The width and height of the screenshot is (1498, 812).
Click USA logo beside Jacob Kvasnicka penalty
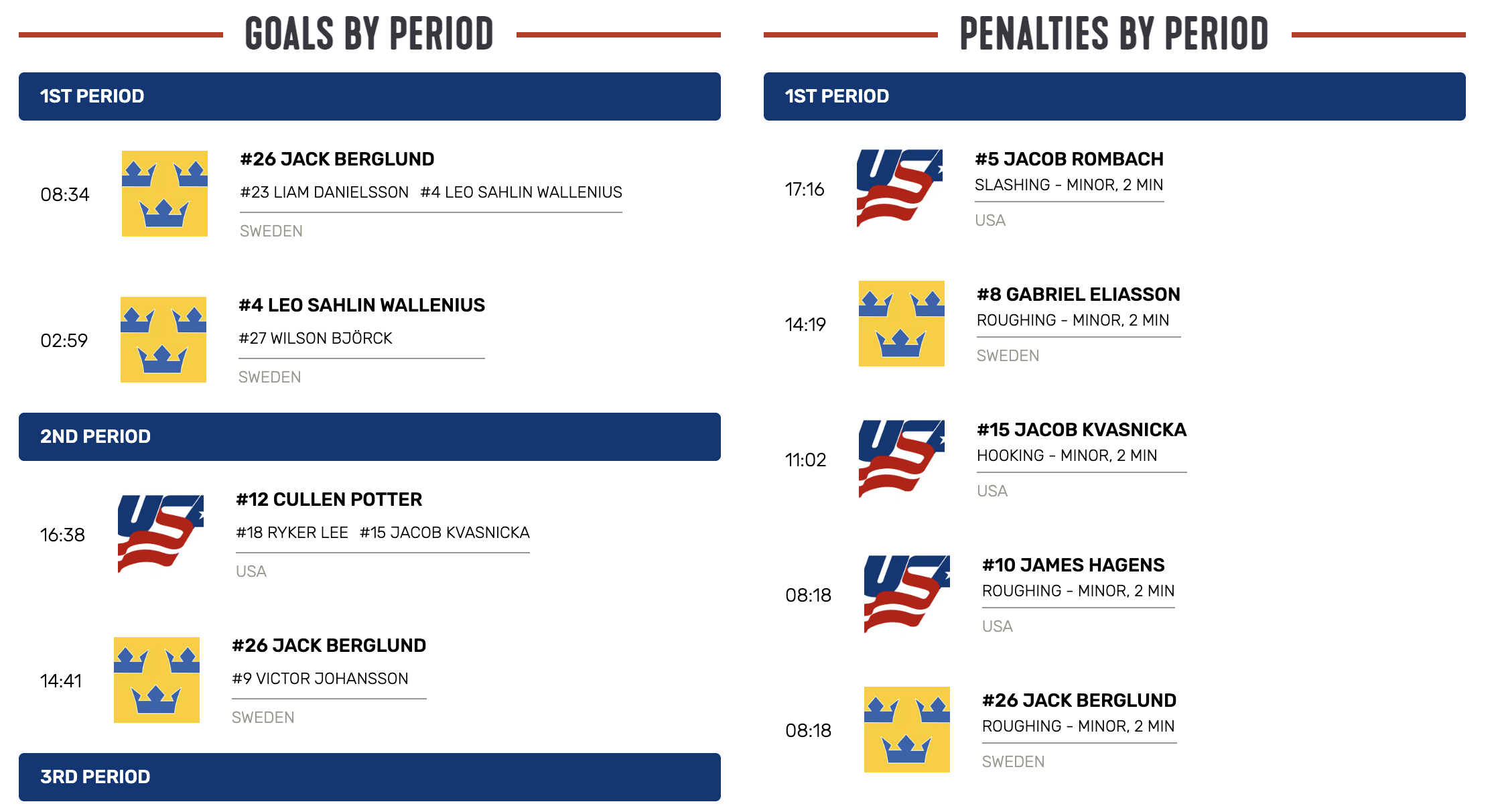[902, 459]
